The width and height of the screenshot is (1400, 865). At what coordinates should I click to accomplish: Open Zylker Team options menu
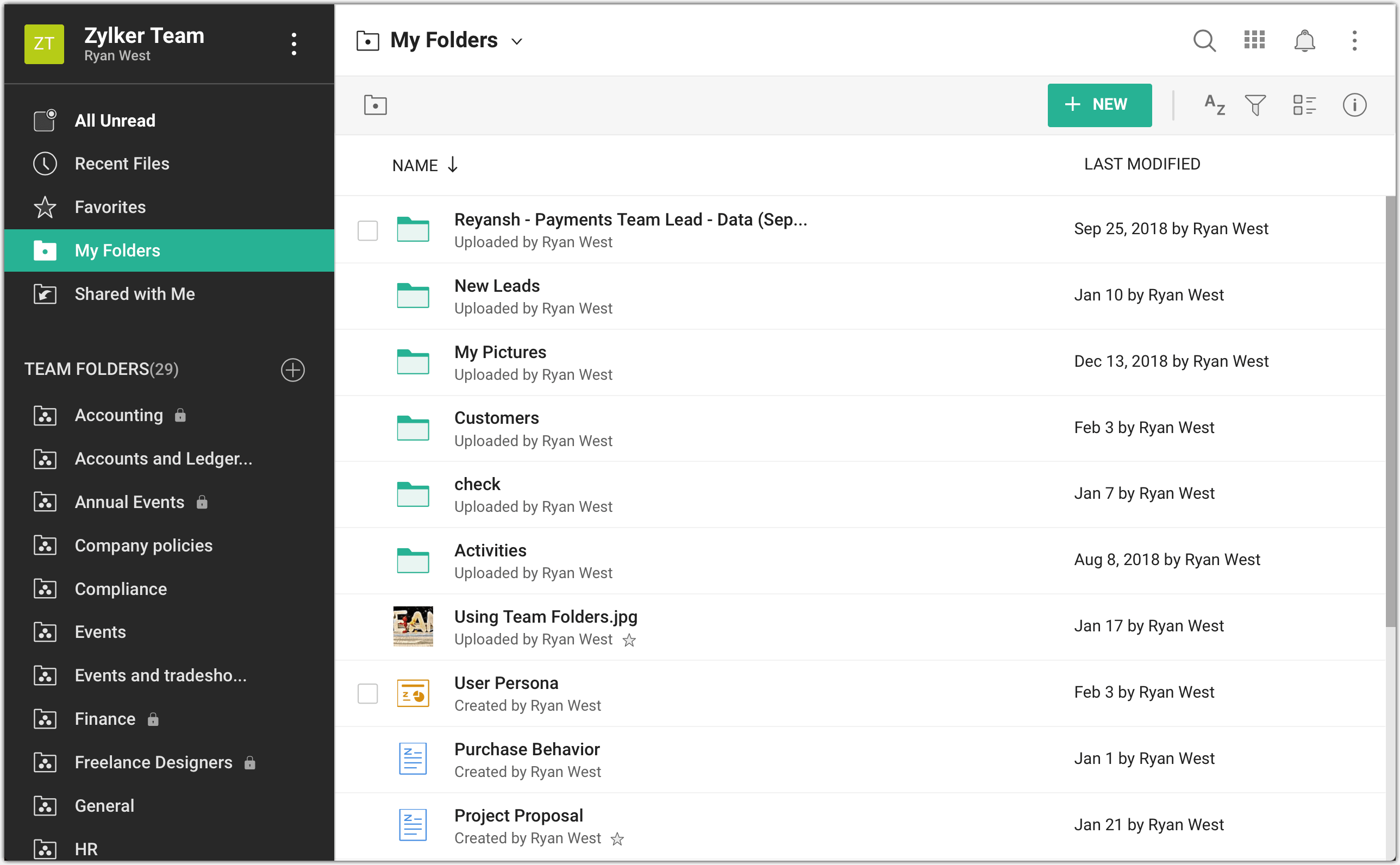pyautogui.click(x=293, y=43)
